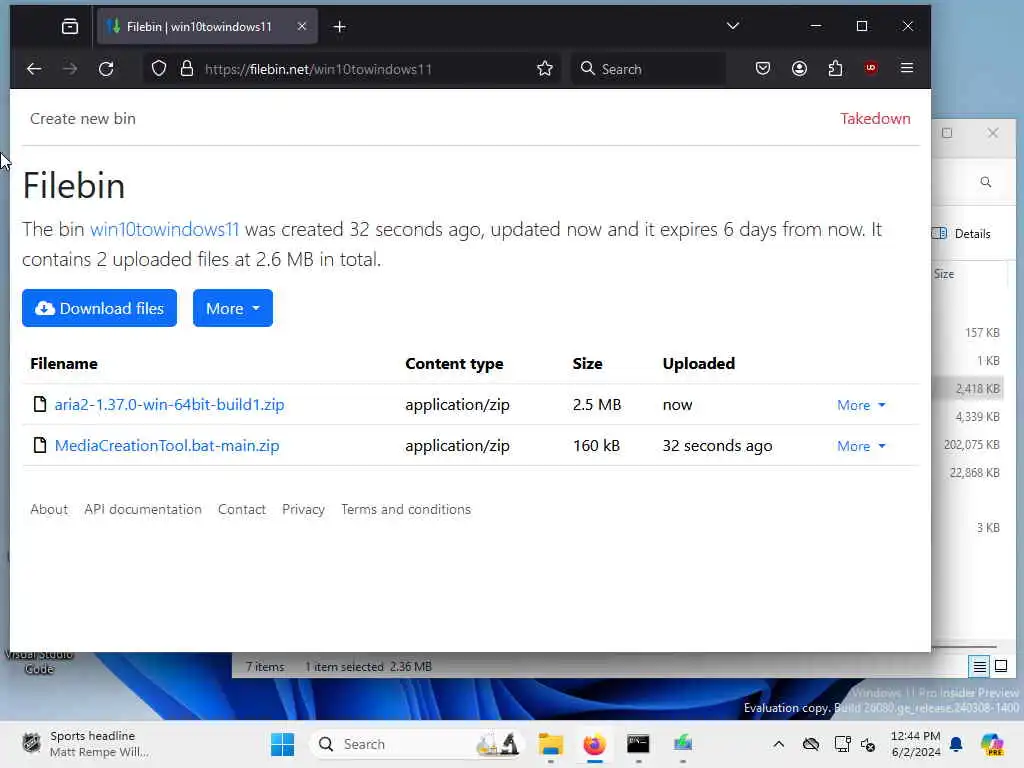Open File Explorer from the taskbar
Viewport: 1024px width, 768px height.
pyautogui.click(x=551, y=744)
